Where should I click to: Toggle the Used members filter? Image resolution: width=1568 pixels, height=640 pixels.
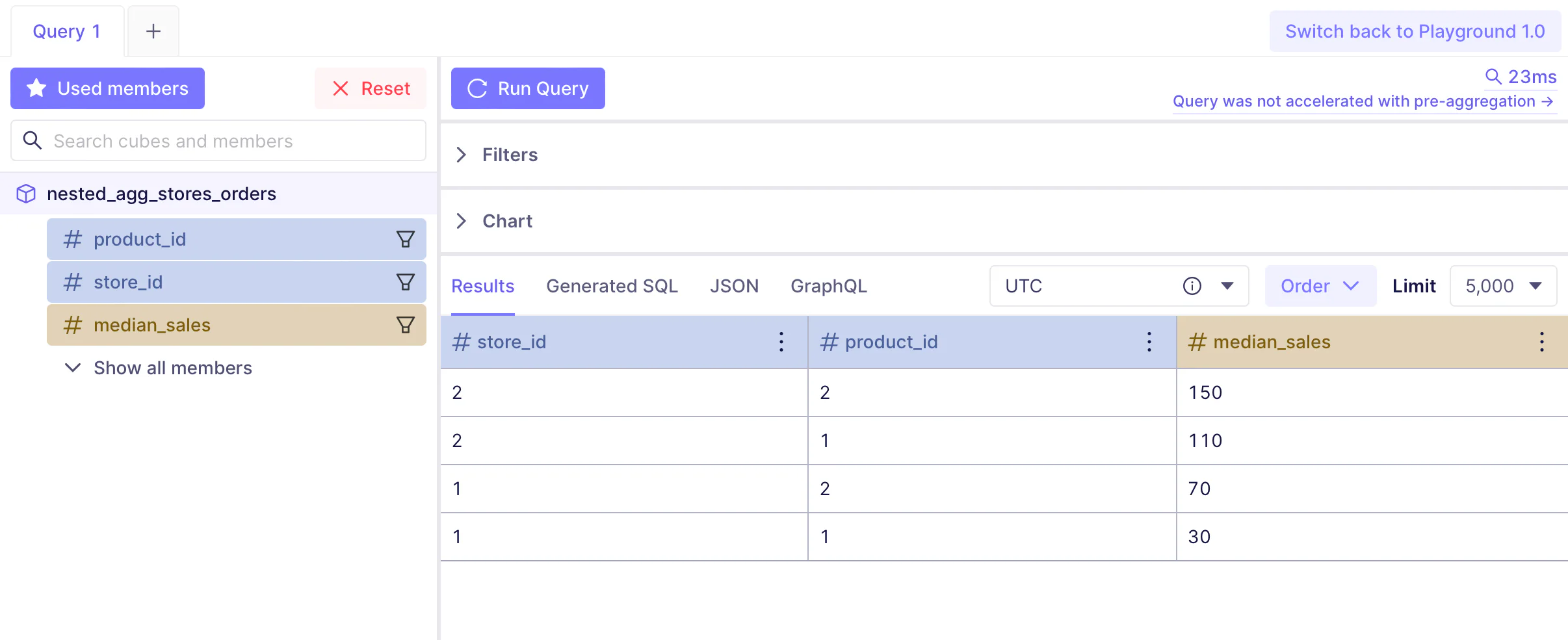coord(107,88)
